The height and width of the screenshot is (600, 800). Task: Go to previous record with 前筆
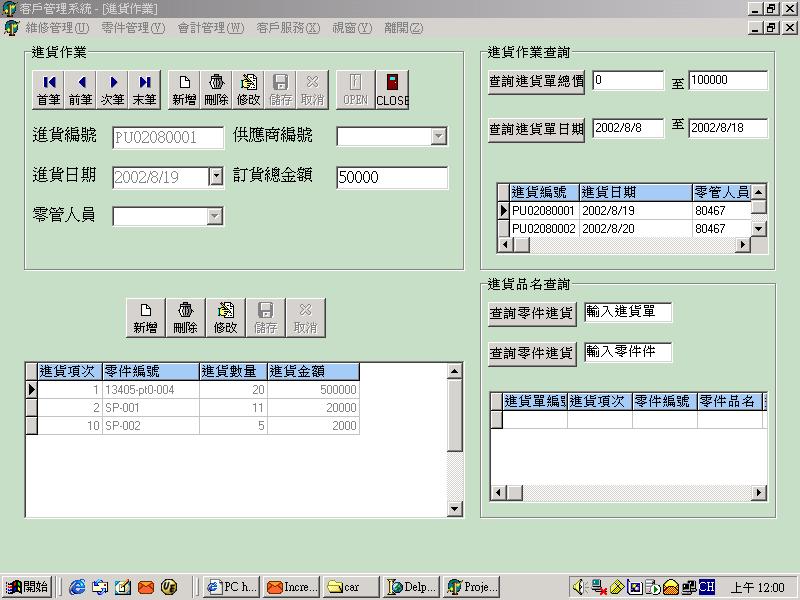coord(81,90)
